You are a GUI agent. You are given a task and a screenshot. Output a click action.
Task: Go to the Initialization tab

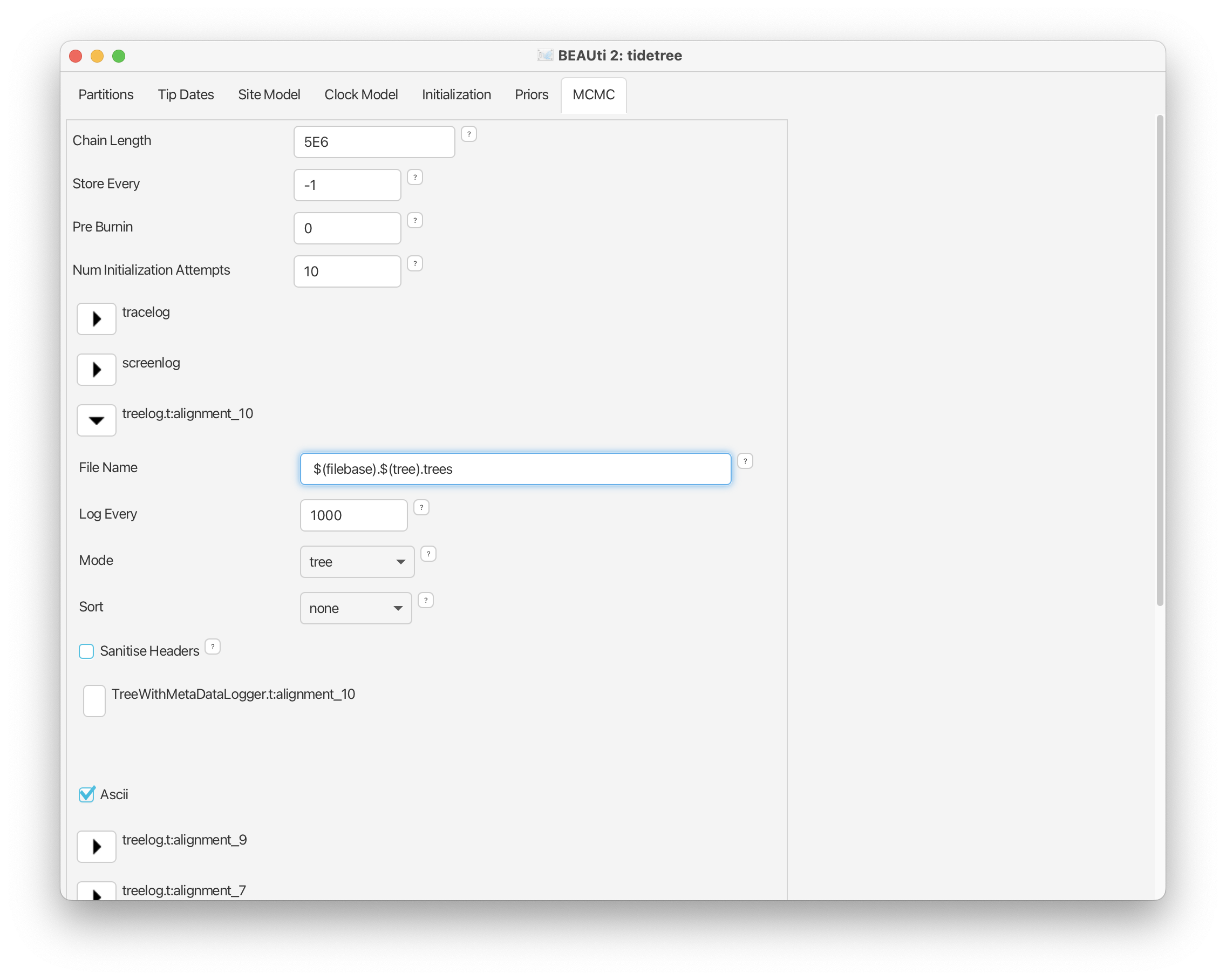tap(456, 94)
